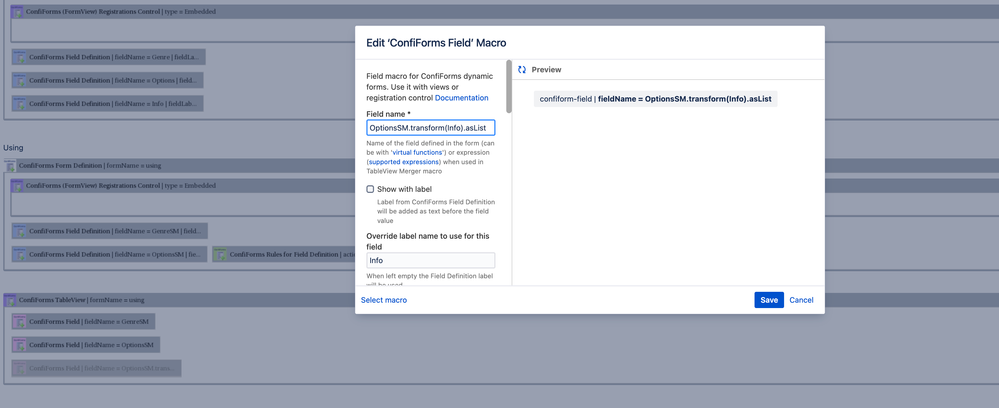Click the Preview label in dialog
This screenshot has width=999, height=408.
[546, 69]
